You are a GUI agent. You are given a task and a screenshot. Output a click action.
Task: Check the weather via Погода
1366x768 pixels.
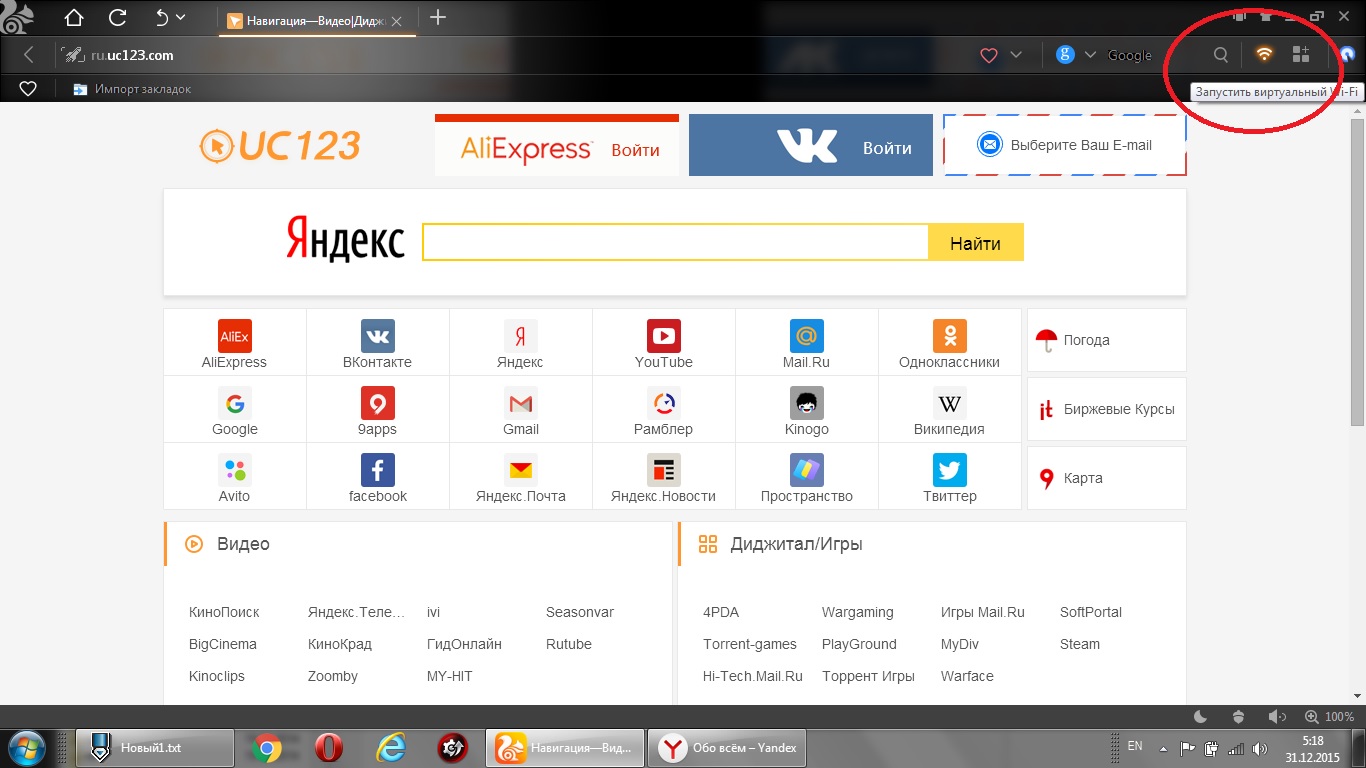pyautogui.click(x=1106, y=340)
